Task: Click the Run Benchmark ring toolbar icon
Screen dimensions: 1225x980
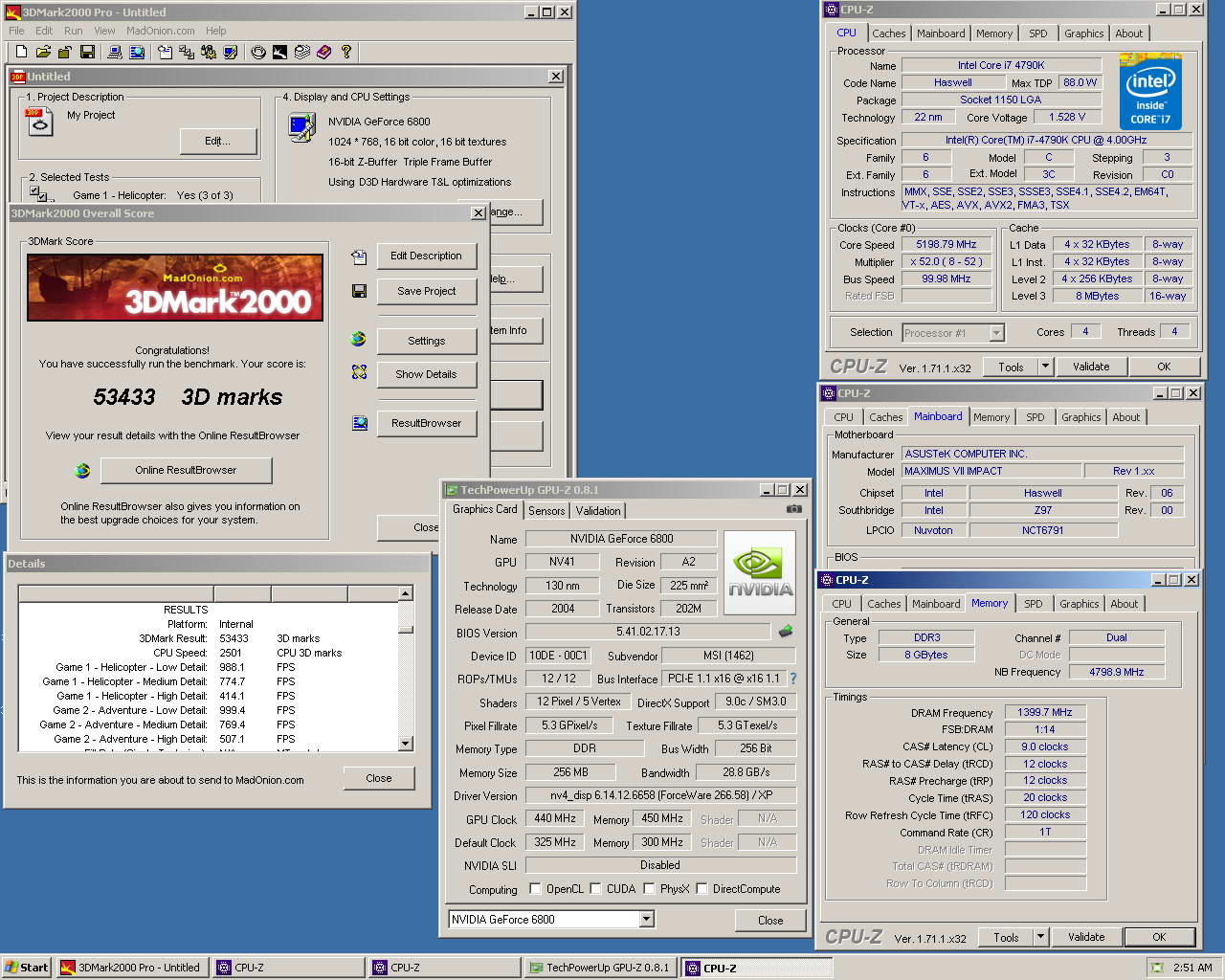Action: click(258, 52)
